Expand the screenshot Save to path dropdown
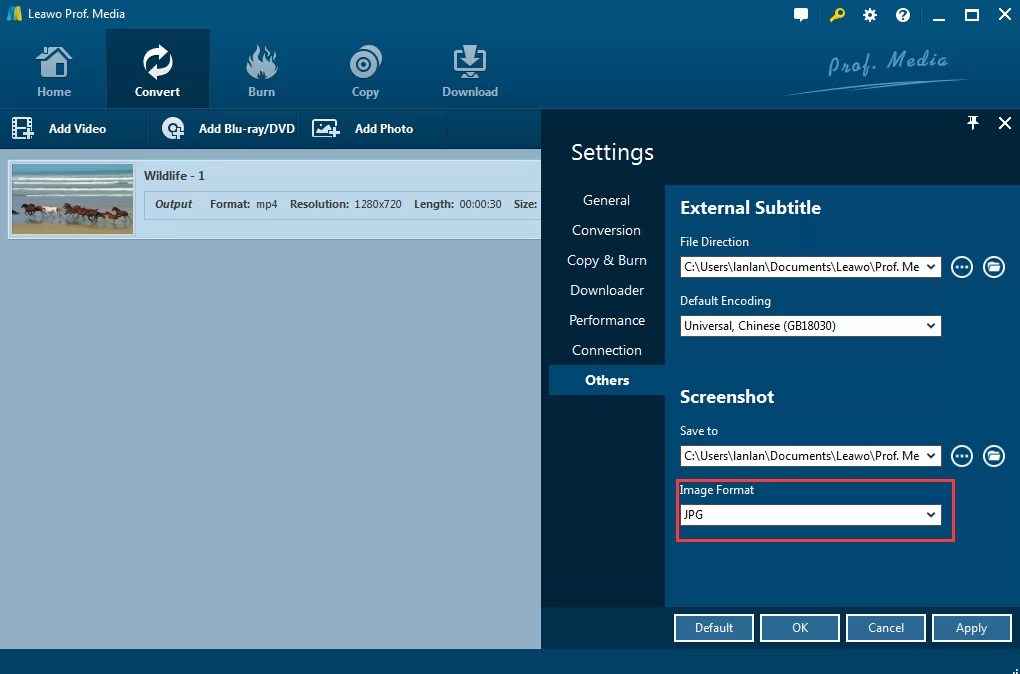The width and height of the screenshot is (1020, 674). coord(931,456)
